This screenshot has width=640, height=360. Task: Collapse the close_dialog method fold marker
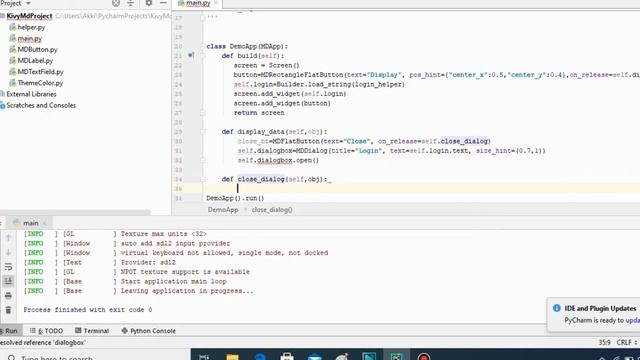[x=202, y=179]
